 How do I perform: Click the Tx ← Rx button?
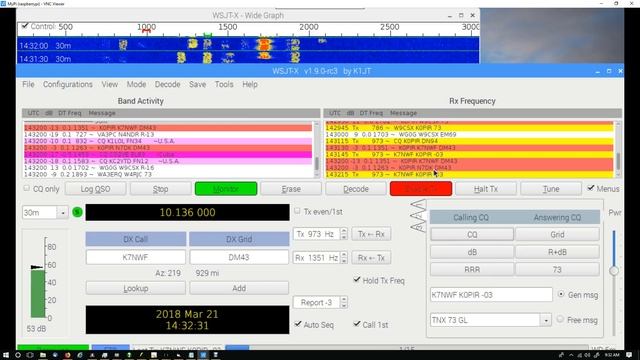(x=371, y=234)
